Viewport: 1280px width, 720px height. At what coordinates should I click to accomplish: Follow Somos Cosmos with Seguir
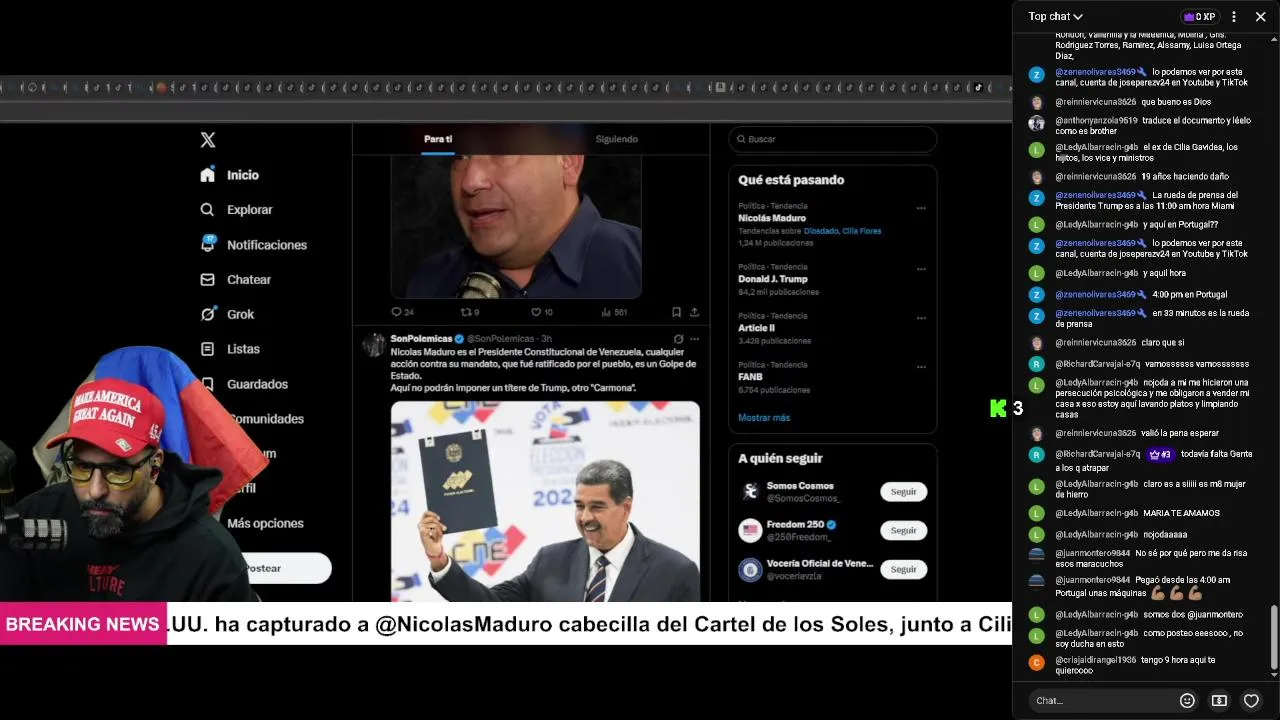903,491
